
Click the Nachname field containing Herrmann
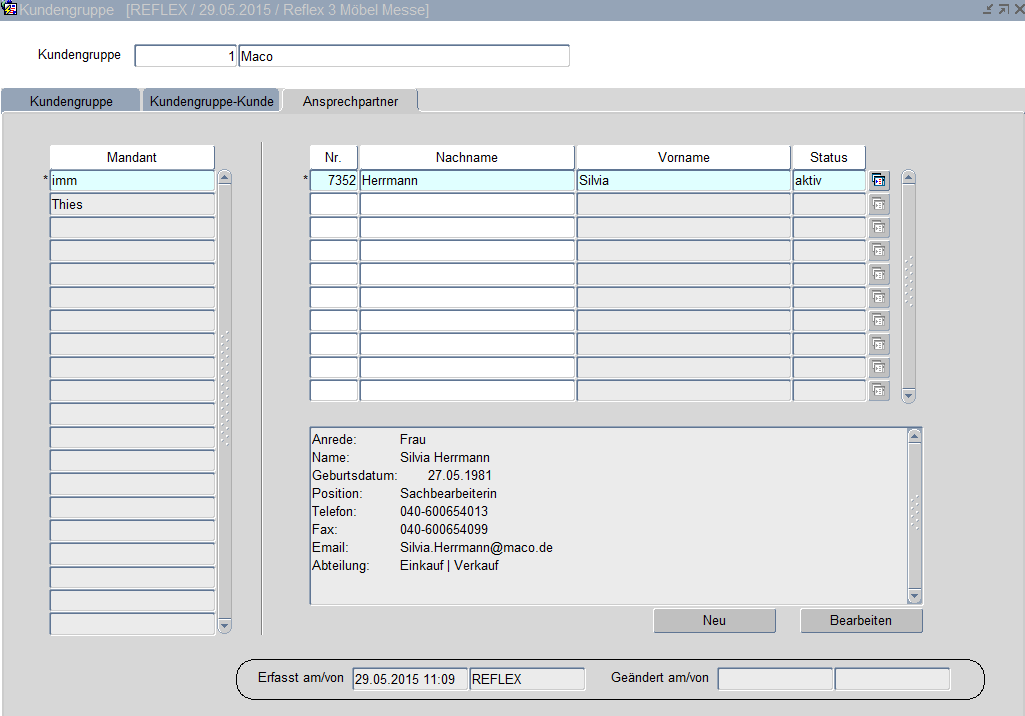coord(466,181)
